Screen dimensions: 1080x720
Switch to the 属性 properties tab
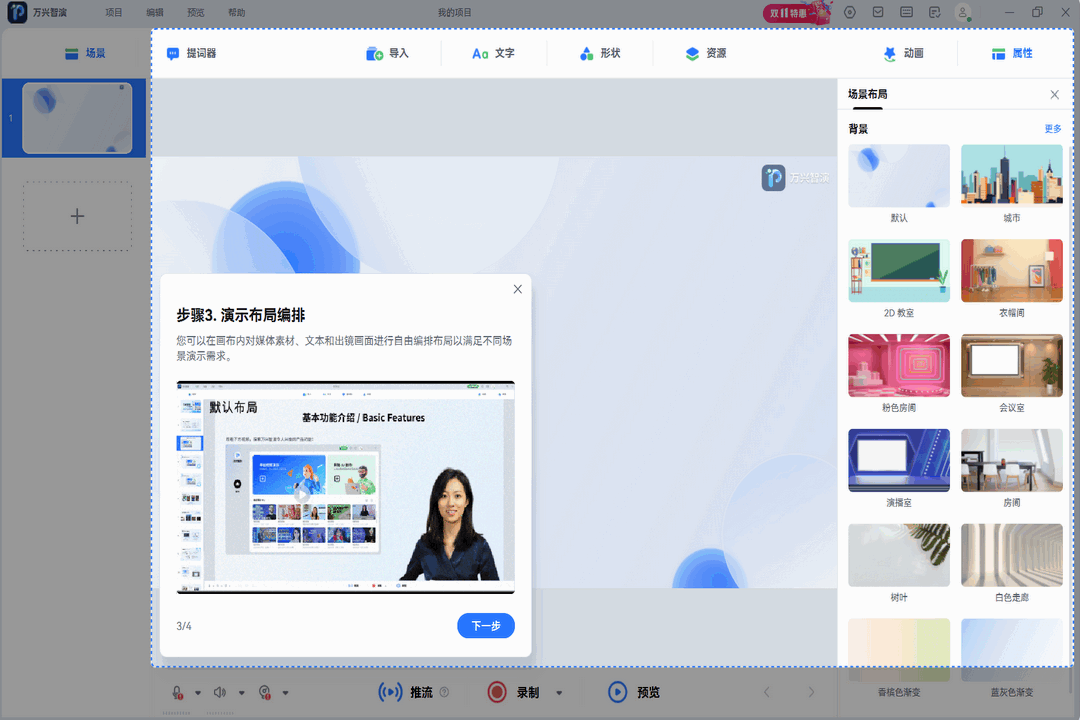[x=1014, y=53]
